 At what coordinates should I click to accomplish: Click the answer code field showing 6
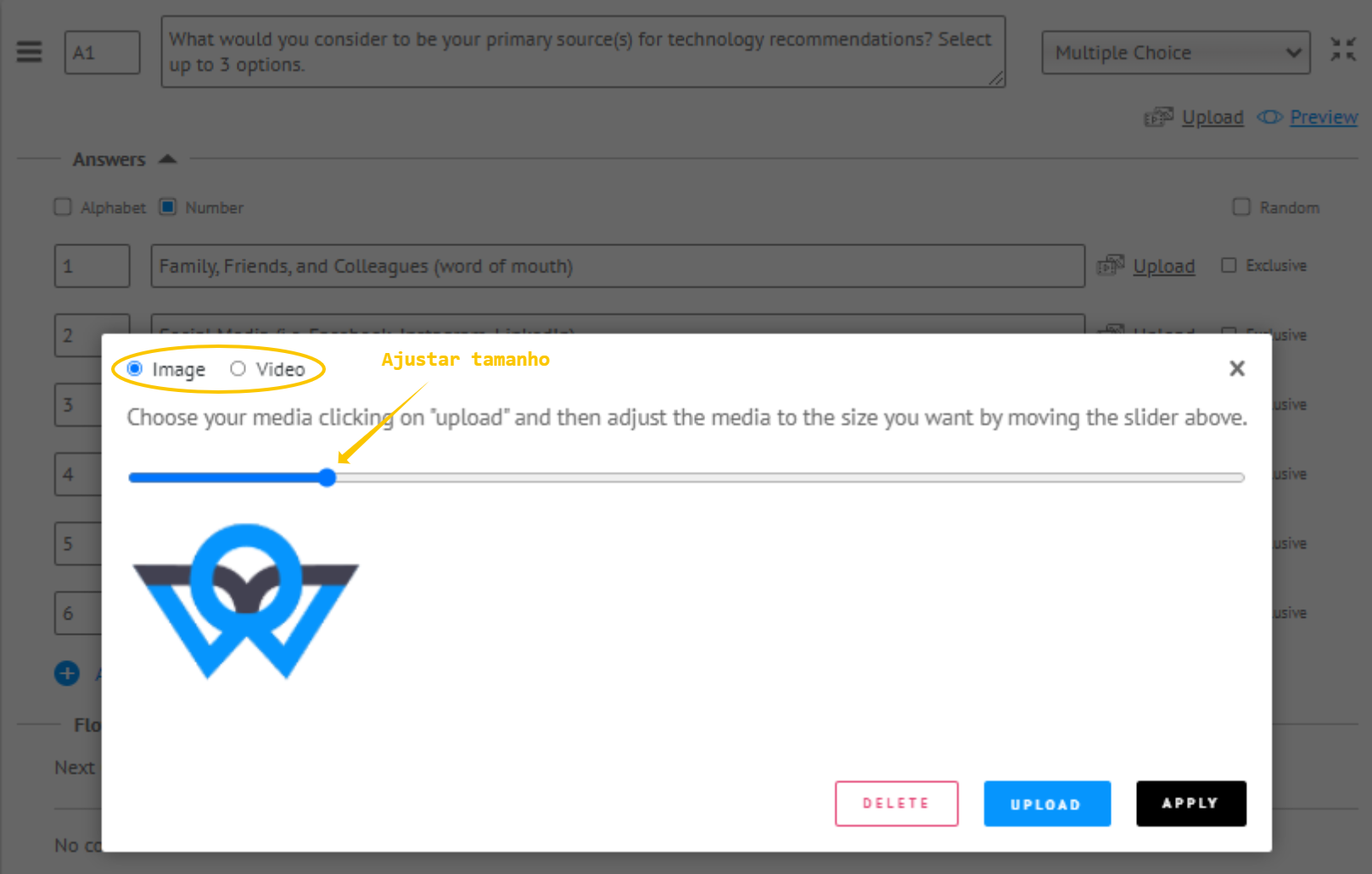(77, 613)
